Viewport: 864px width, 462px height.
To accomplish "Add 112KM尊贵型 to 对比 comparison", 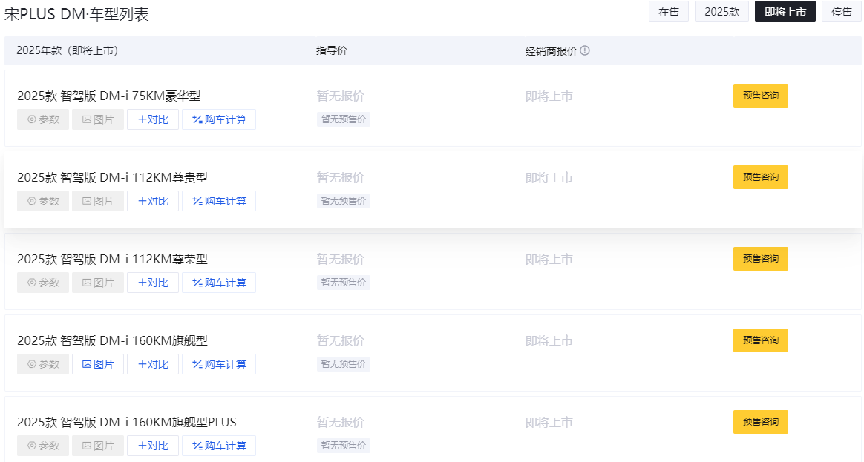I will point(153,201).
